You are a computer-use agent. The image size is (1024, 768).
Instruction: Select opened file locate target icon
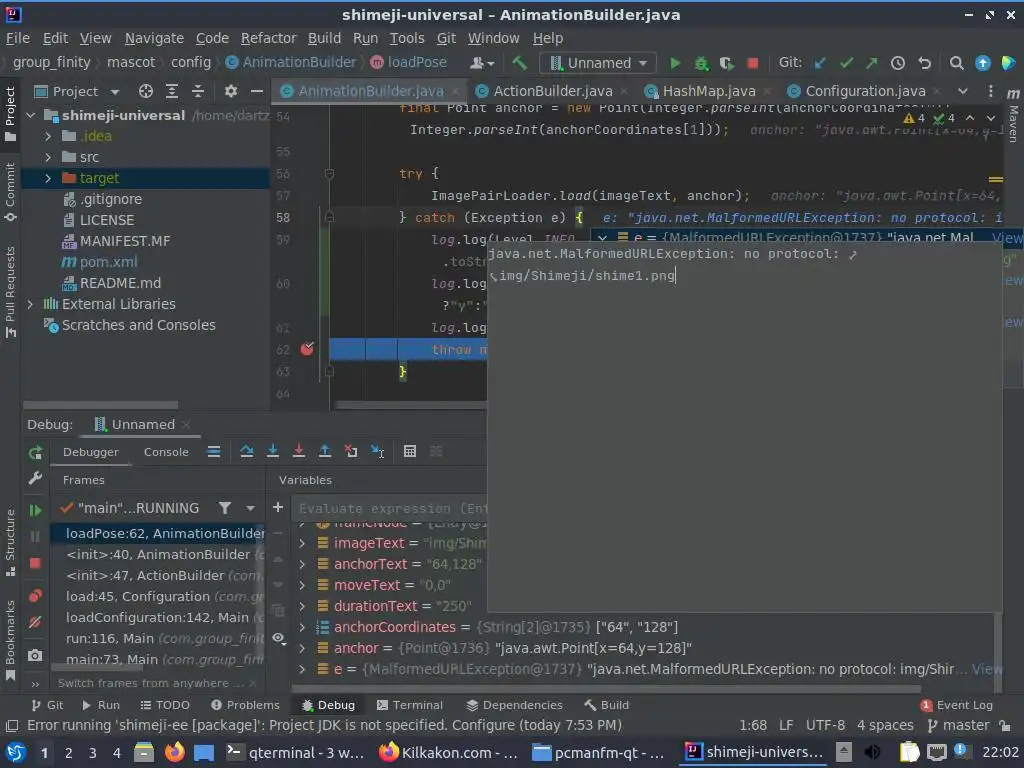pos(146,91)
